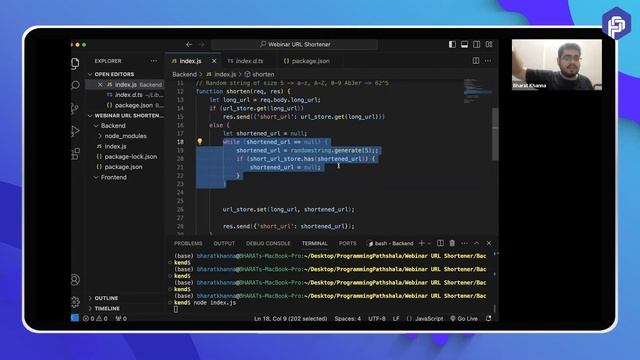Viewport: 640px width, 360px height.
Task: Click Ln 18, Col 9 cursor position
Action: click(291, 318)
